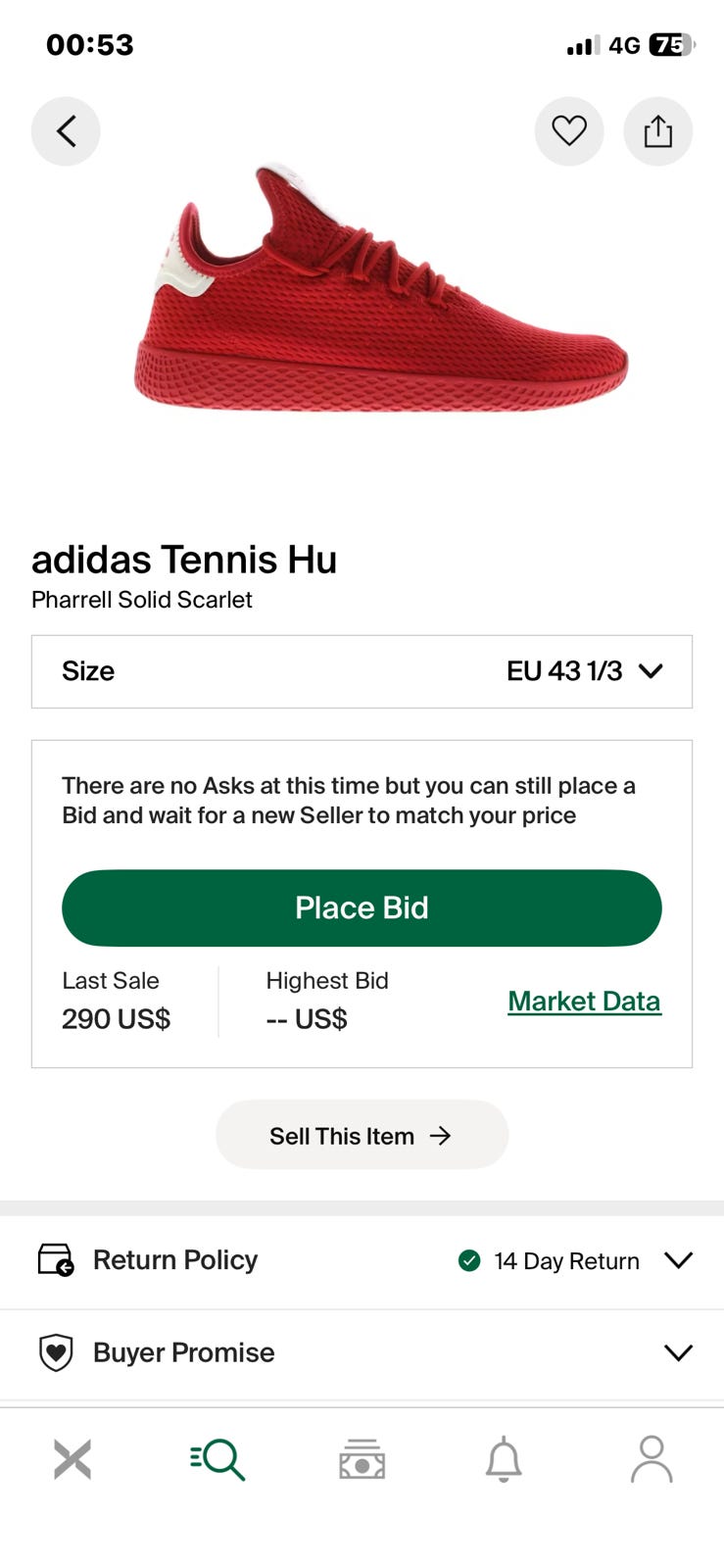Tap the Buyer Promise shield icon

pos(56,1352)
